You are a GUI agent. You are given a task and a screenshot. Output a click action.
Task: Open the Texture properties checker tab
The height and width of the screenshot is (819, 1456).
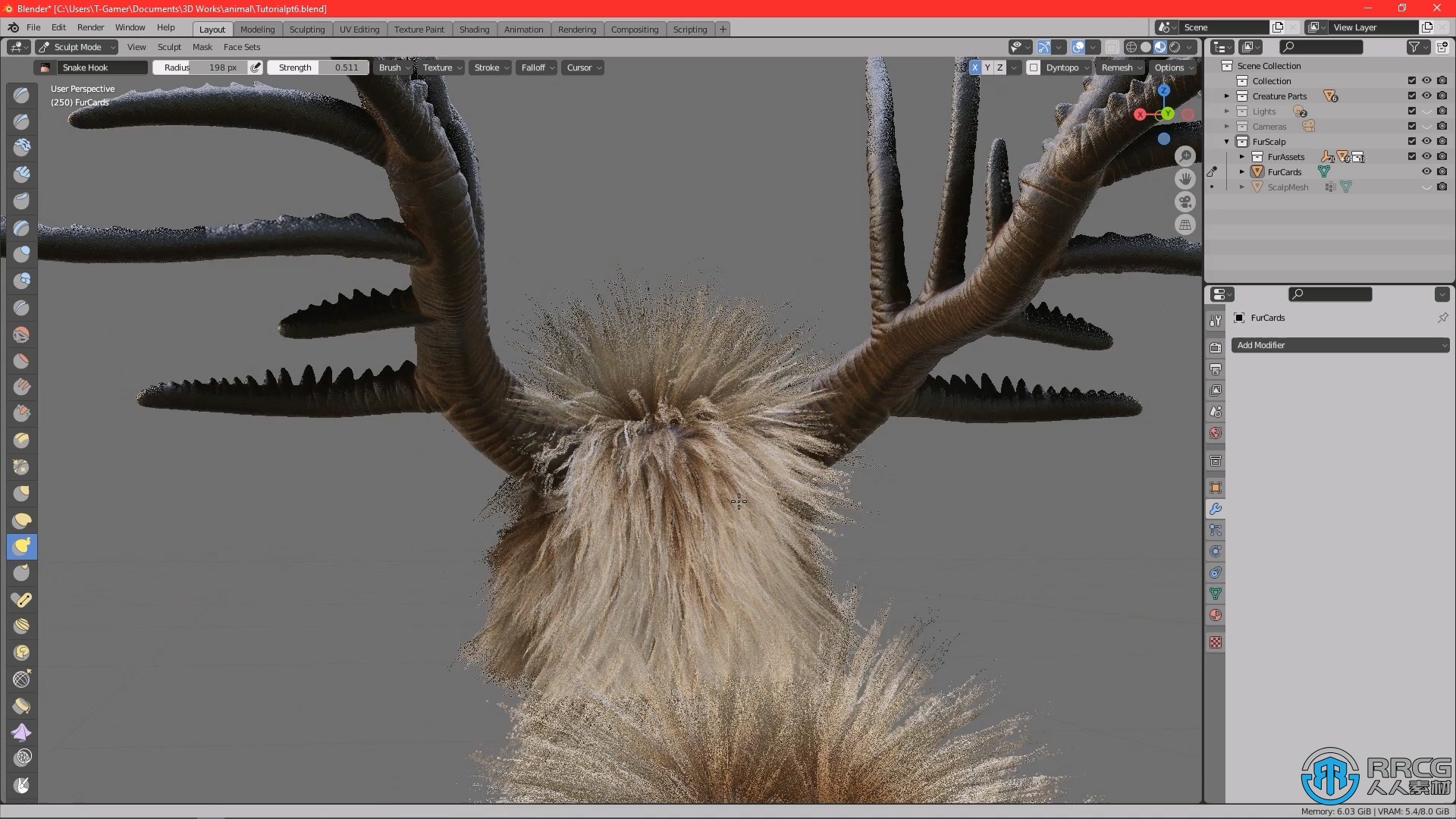1216,642
